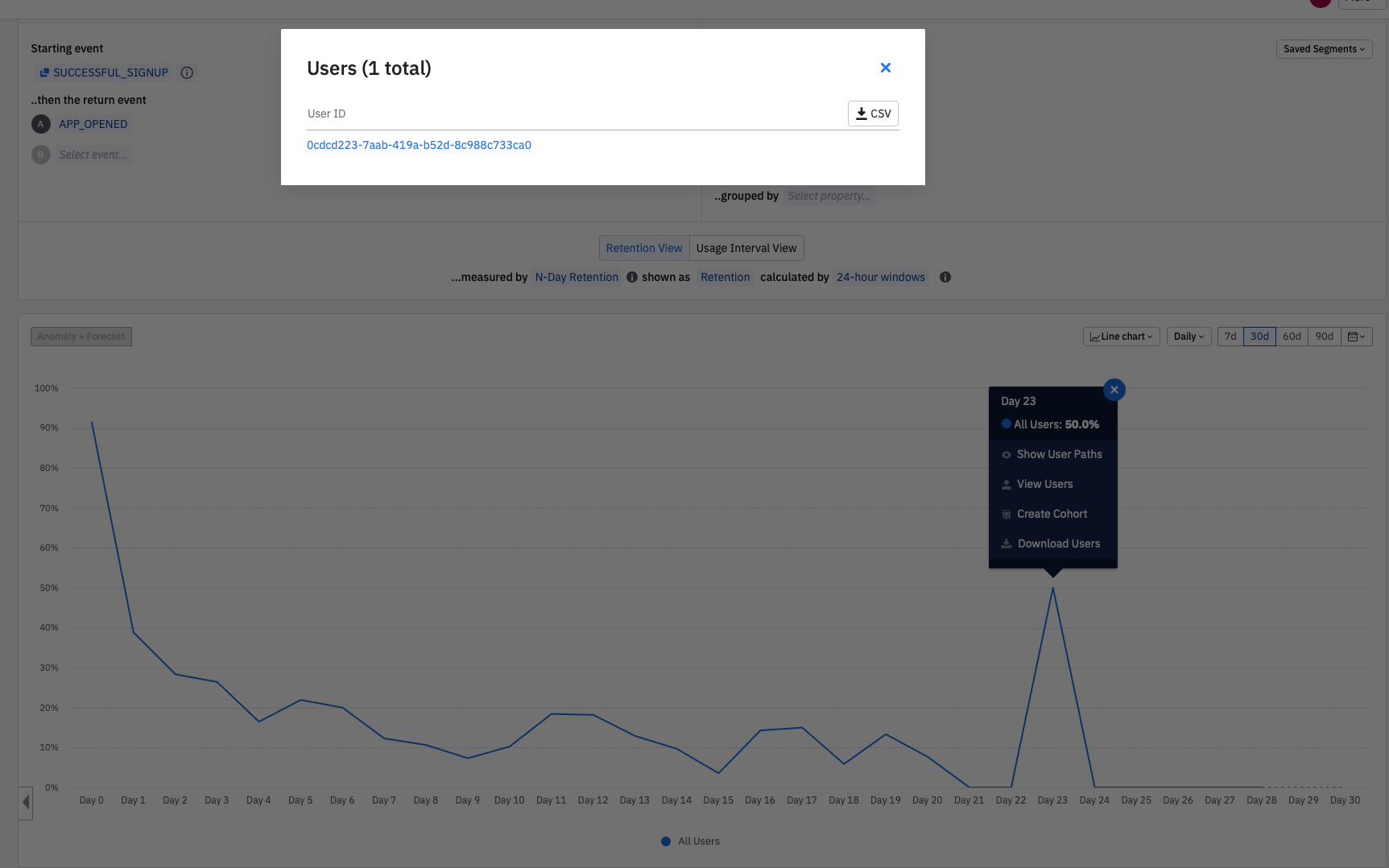Image resolution: width=1389 pixels, height=868 pixels.
Task: Switch to Retention View tab
Action: (644, 248)
